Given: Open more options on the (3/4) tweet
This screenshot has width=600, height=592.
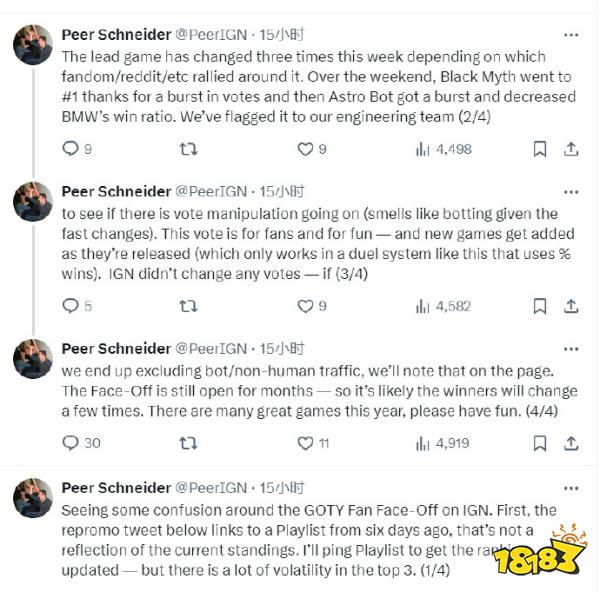Looking at the screenshot, I should [571, 192].
